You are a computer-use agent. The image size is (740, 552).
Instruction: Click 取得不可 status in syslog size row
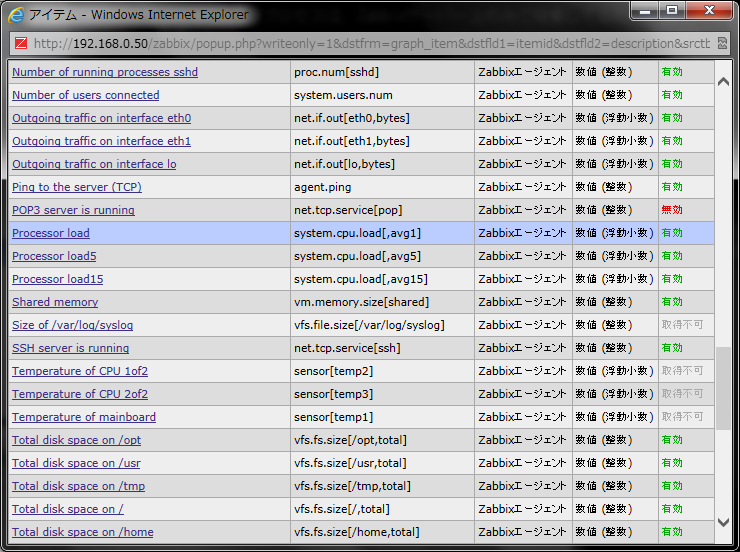click(682, 325)
